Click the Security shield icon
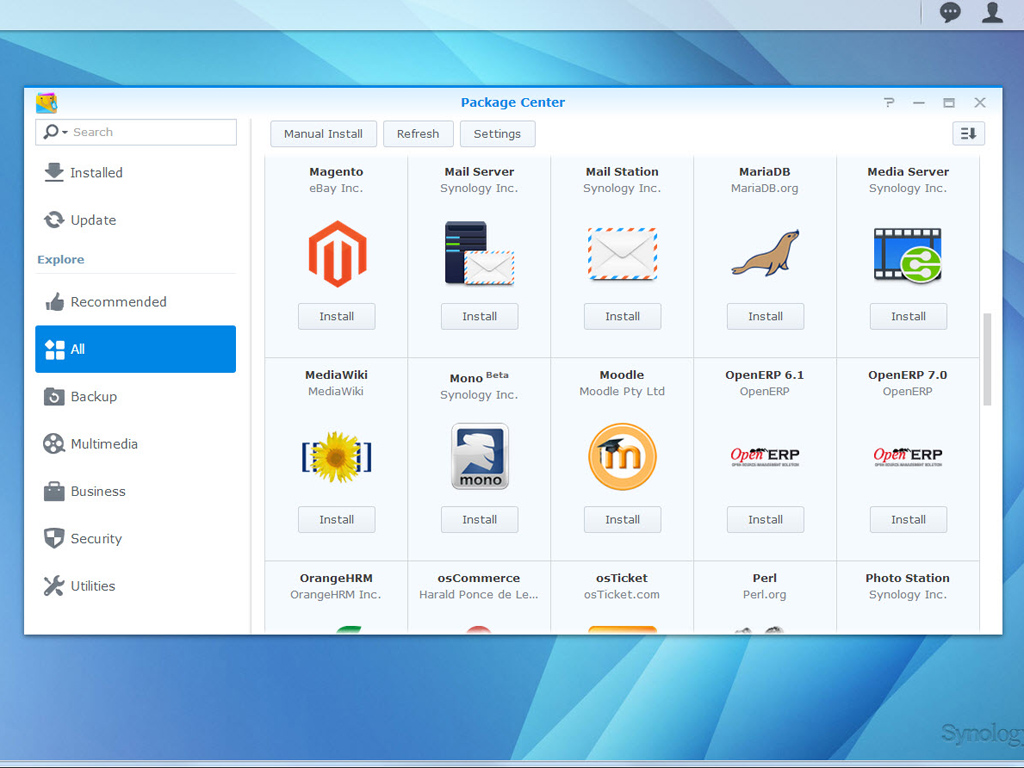The width and height of the screenshot is (1024, 768). [x=54, y=538]
